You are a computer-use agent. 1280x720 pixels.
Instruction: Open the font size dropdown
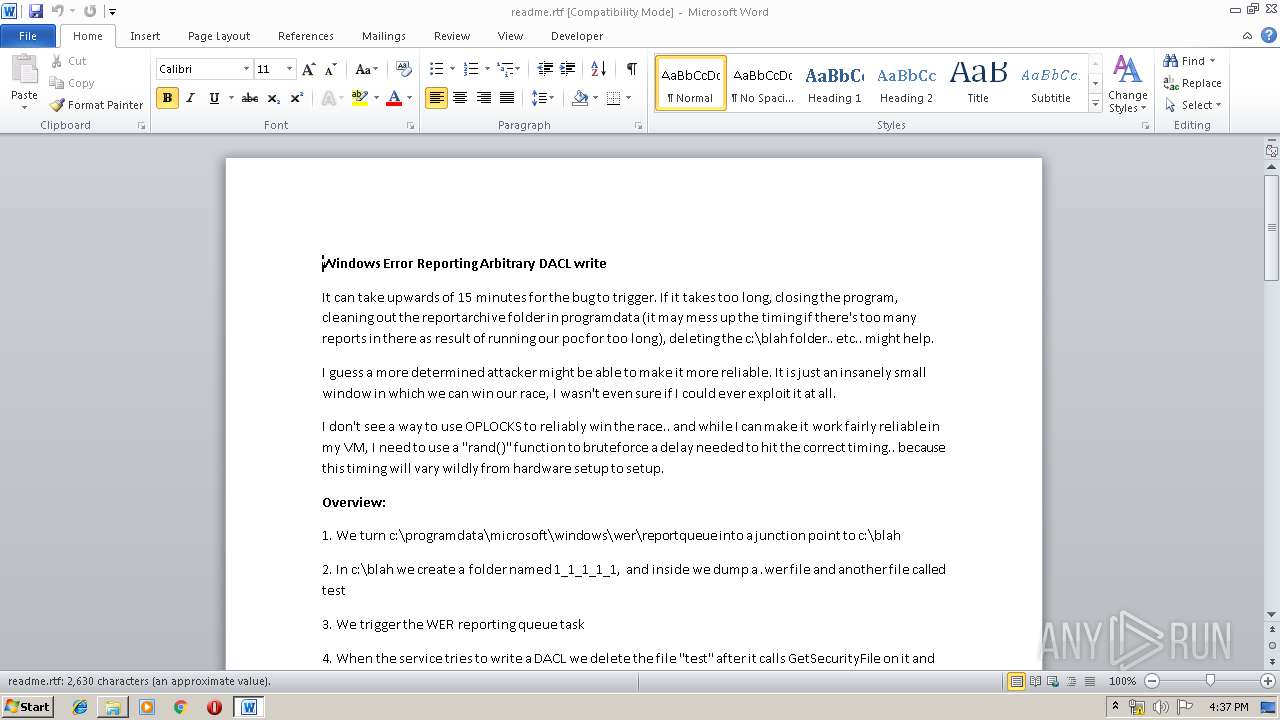coord(289,69)
